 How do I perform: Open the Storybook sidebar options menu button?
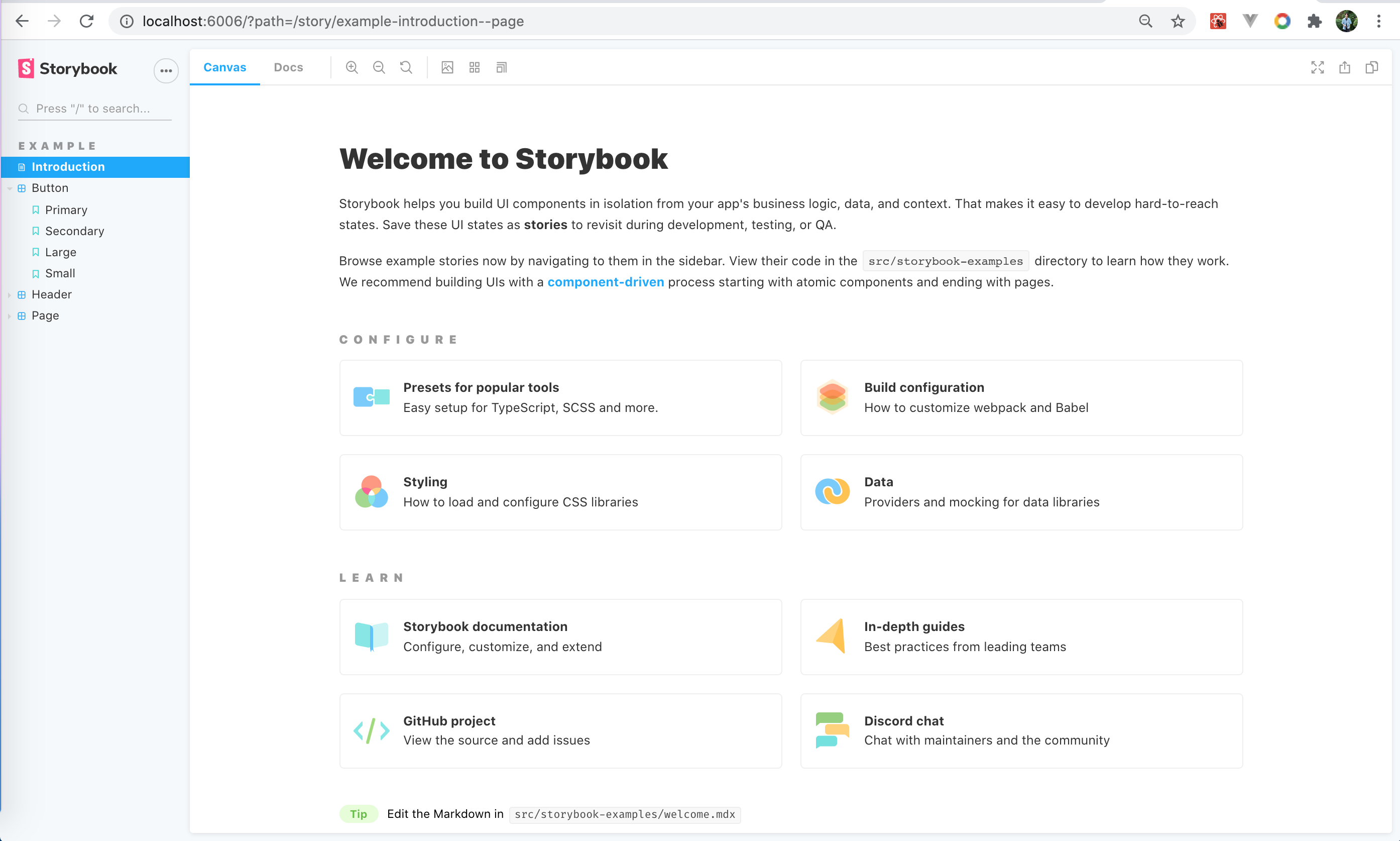(x=166, y=71)
